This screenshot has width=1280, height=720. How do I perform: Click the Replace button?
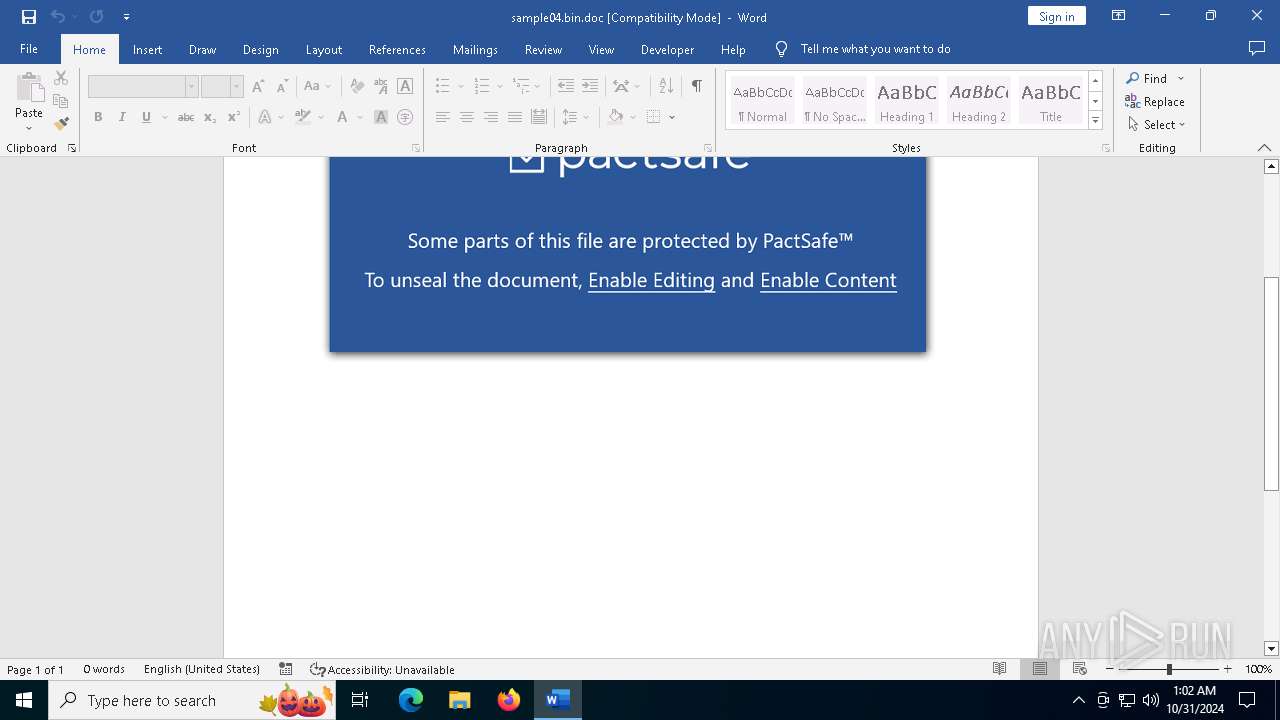pyautogui.click(x=1155, y=101)
